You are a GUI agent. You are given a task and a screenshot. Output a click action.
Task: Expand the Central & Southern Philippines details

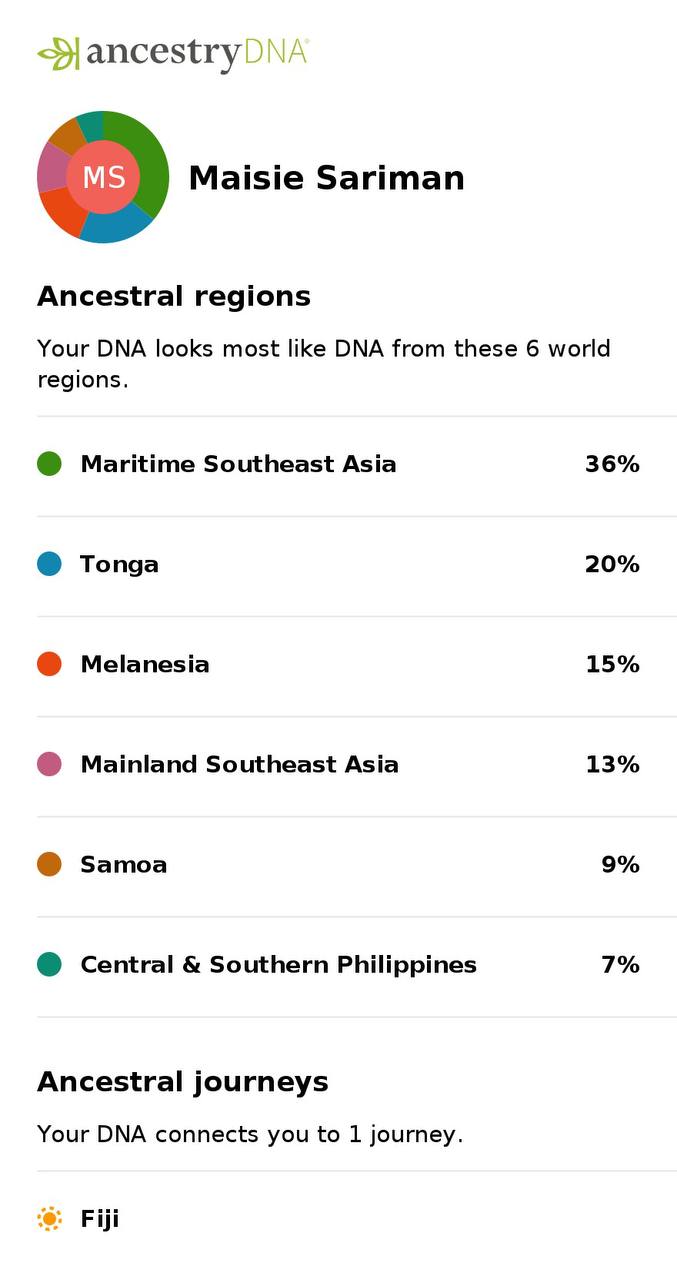[x=279, y=964]
